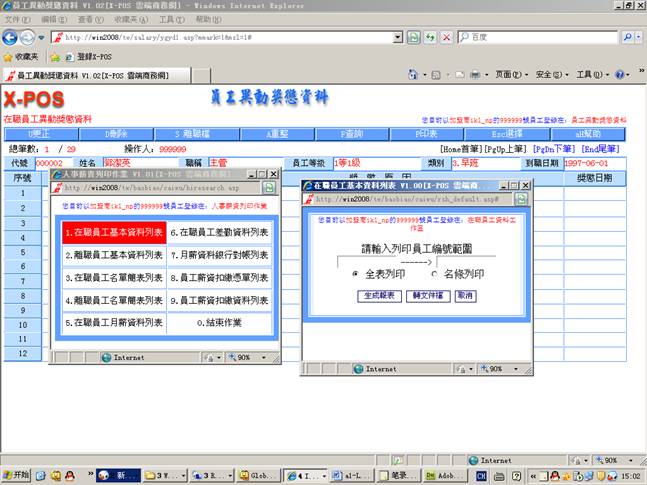Viewport: 647px width, 485px height.
Task: Click the 轉文件檔 button
Action: coord(425,296)
